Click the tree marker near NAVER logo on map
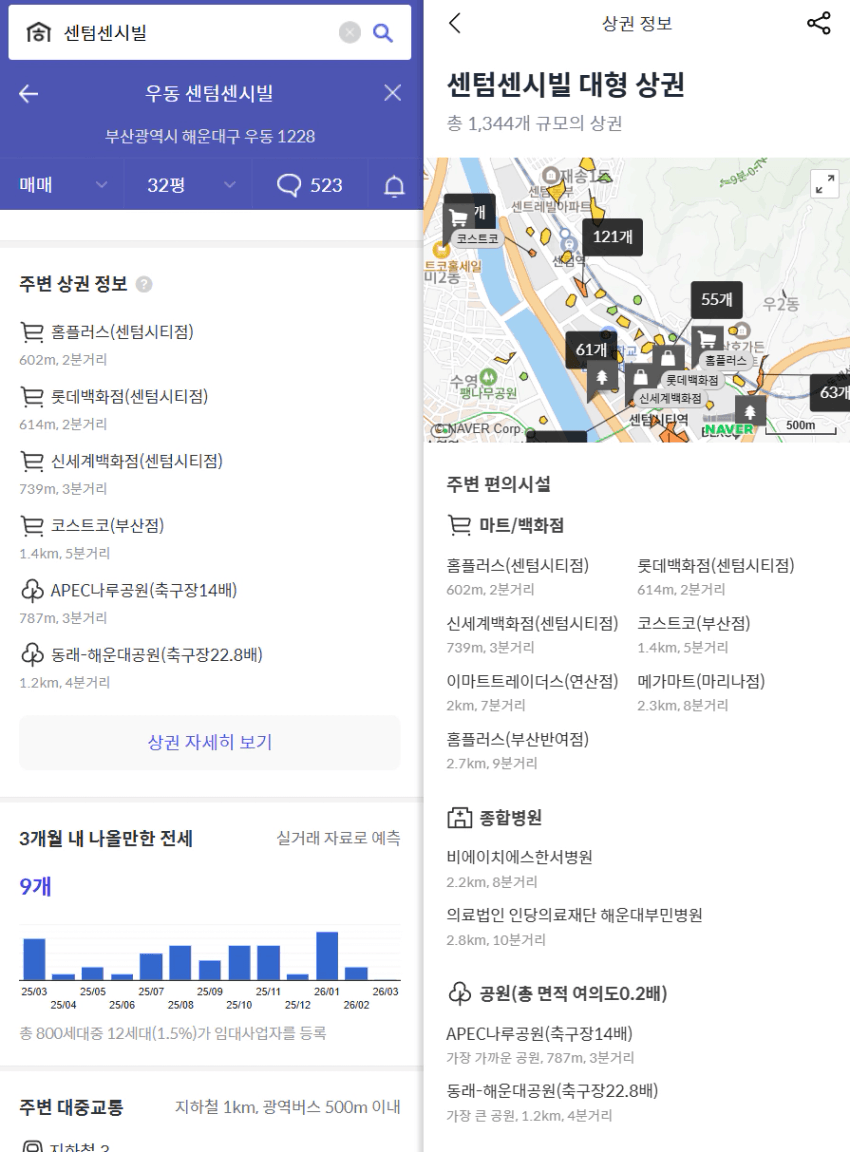Screen dimensions: 850x1152 click(x=750, y=412)
